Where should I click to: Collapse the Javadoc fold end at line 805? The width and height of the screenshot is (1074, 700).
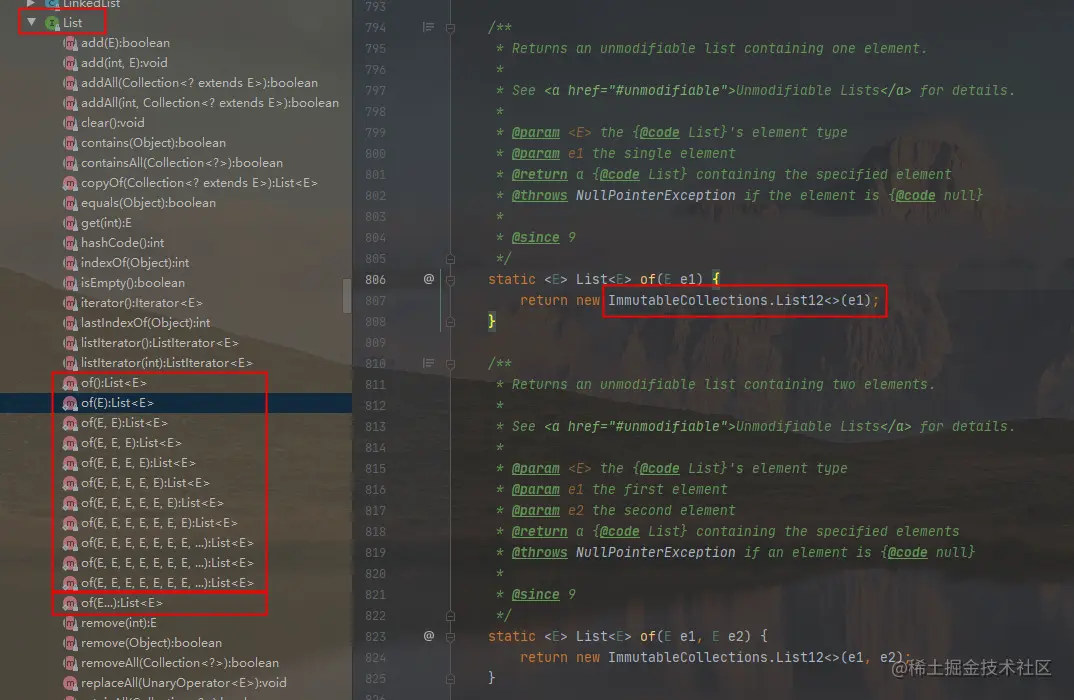pyautogui.click(x=450, y=259)
